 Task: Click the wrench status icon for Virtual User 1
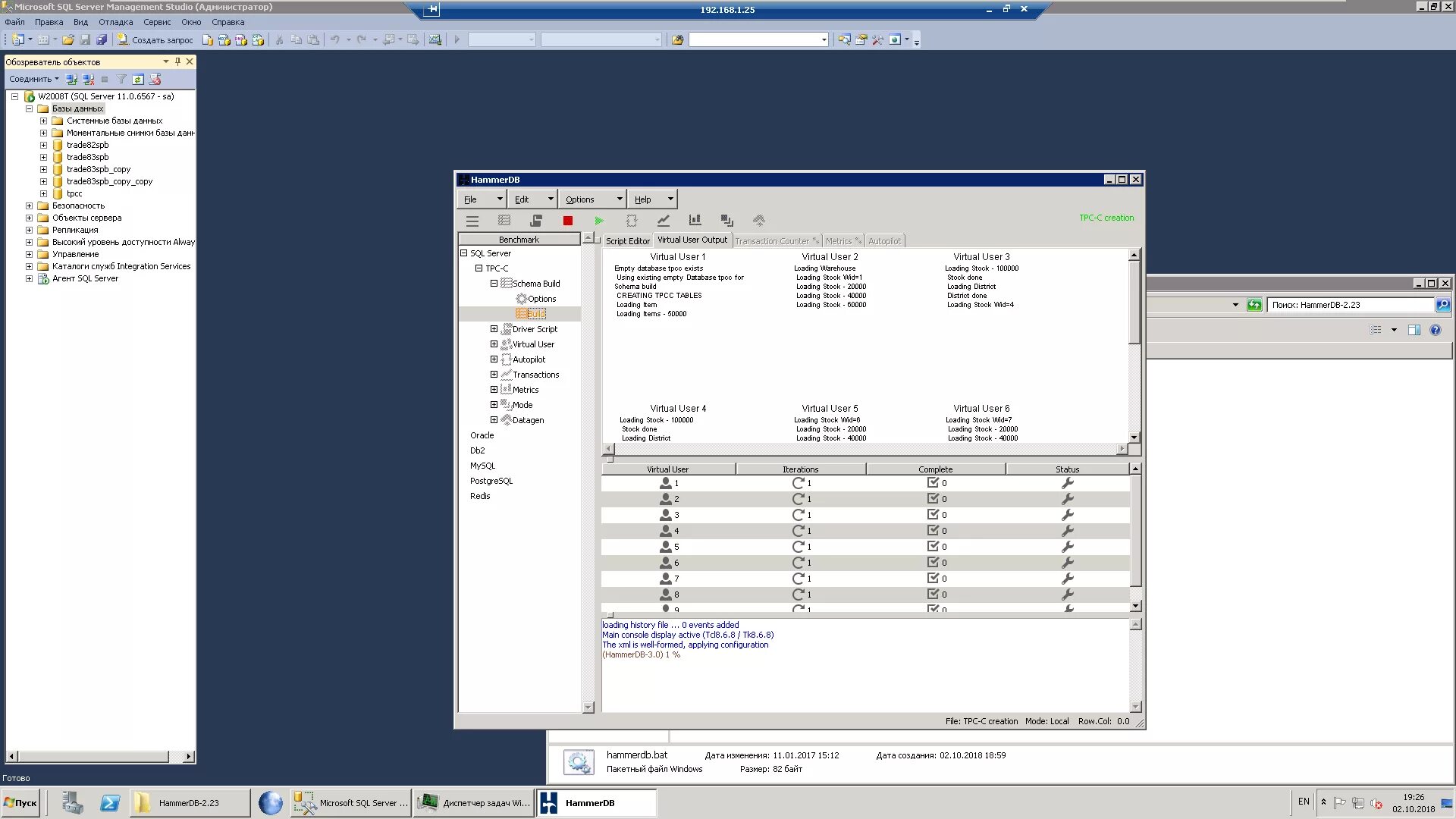[x=1068, y=483]
